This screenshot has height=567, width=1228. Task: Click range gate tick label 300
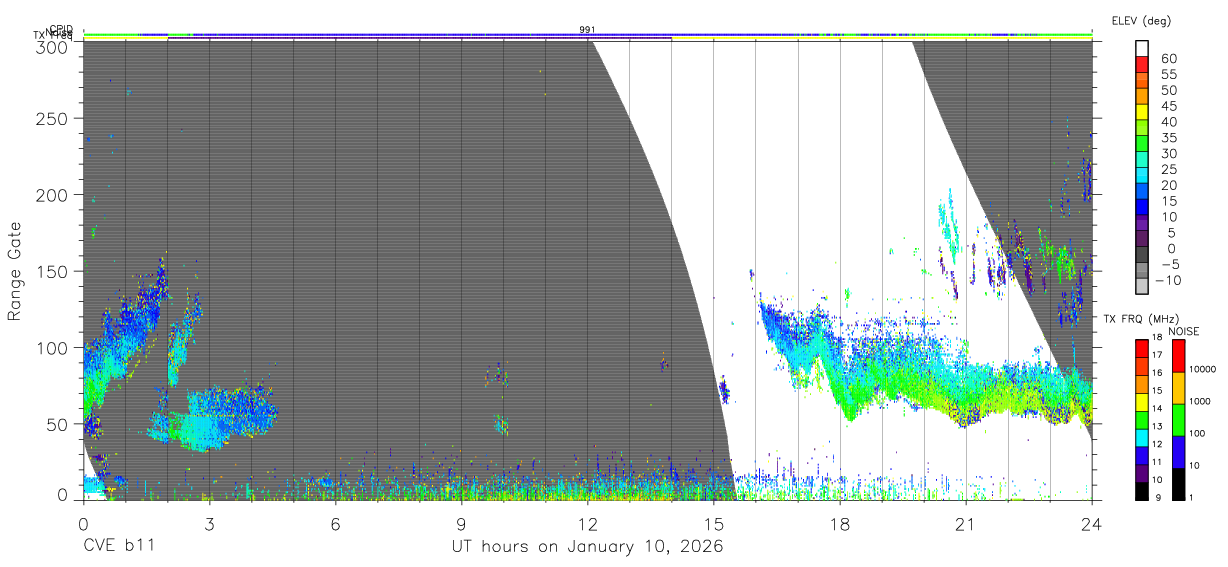point(53,46)
